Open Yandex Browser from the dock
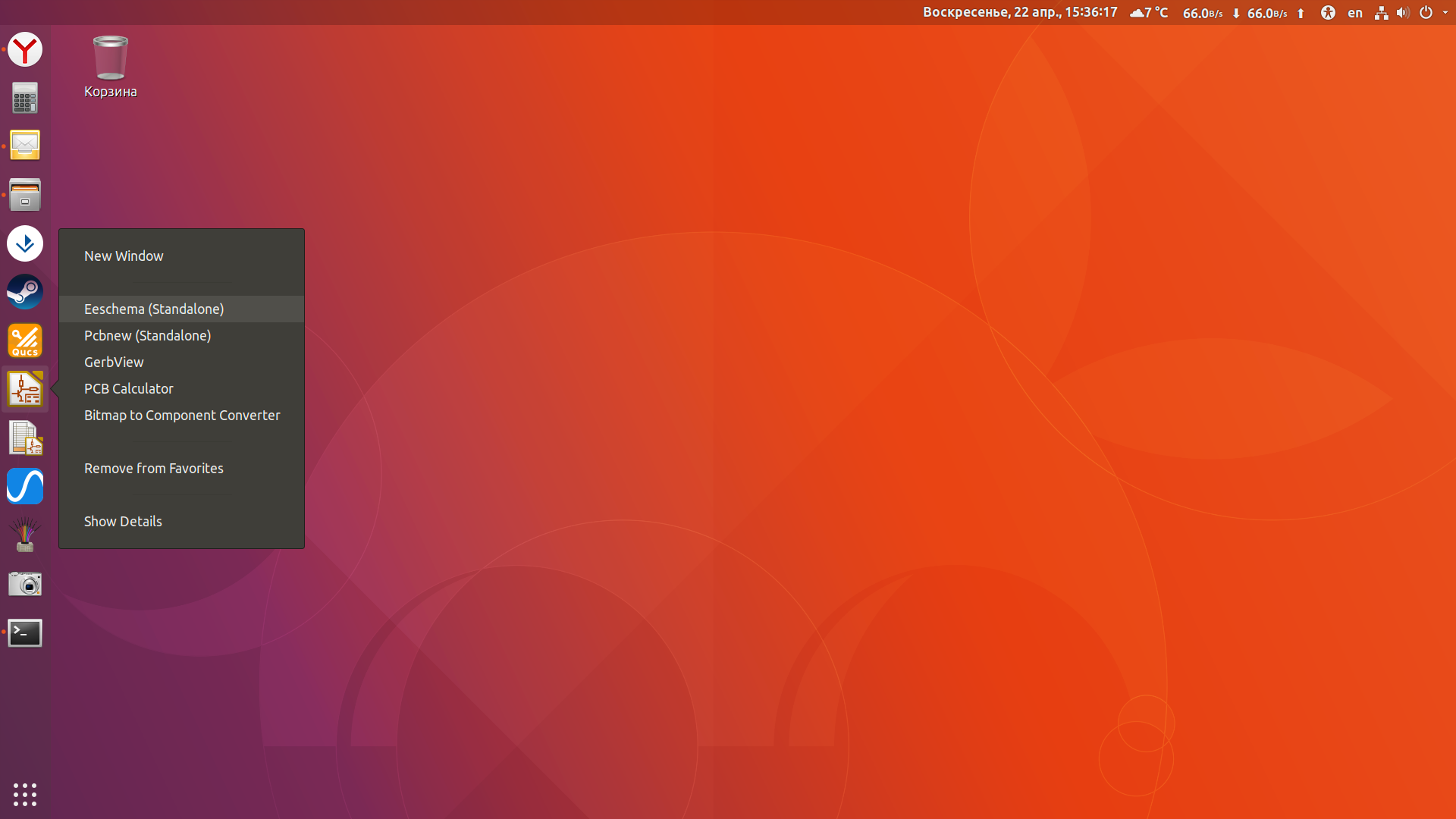 coord(25,50)
